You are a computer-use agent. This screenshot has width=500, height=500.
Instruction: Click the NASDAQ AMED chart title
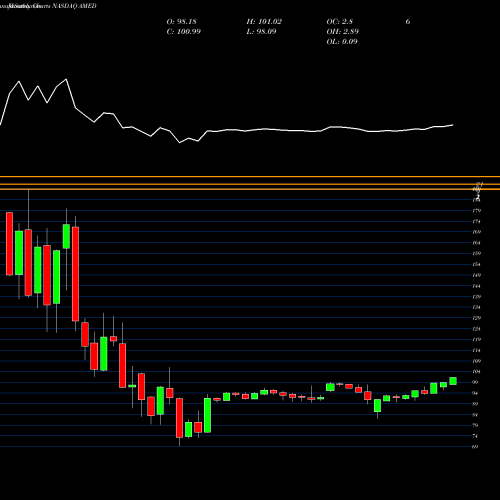pyautogui.click(x=74, y=6)
